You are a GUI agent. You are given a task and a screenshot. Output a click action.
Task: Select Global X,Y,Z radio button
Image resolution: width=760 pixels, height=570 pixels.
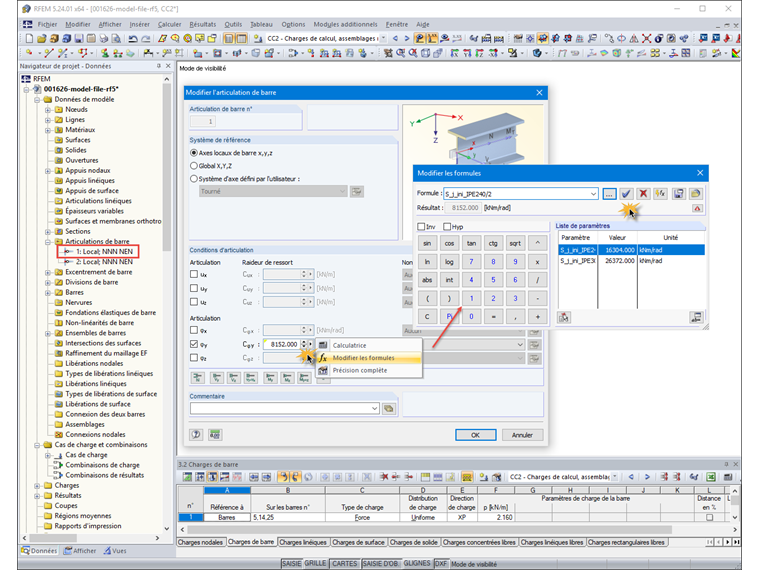(194, 166)
